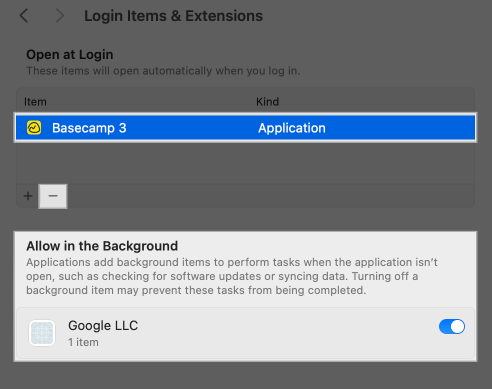Screen dimensions: 492x389
Task: Select the Basecamp 3 login item row
Action: pos(245,128)
